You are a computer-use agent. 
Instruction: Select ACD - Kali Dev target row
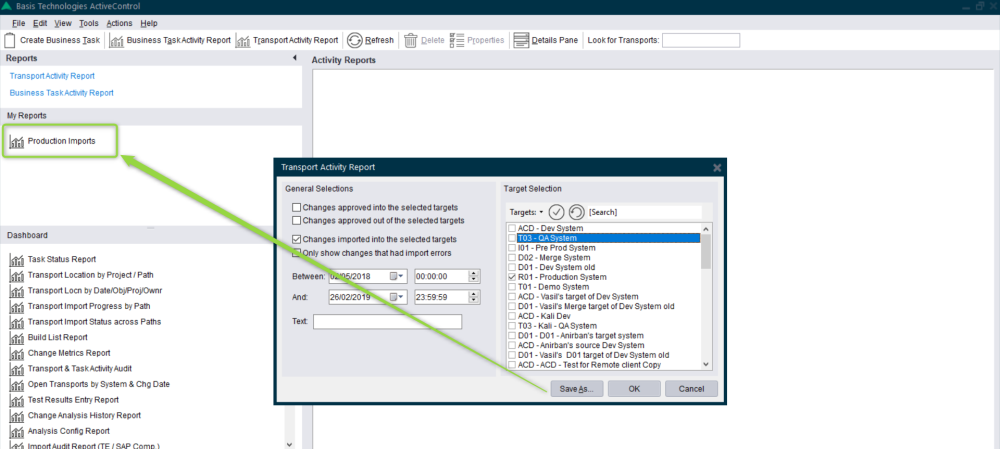click(x=604, y=317)
